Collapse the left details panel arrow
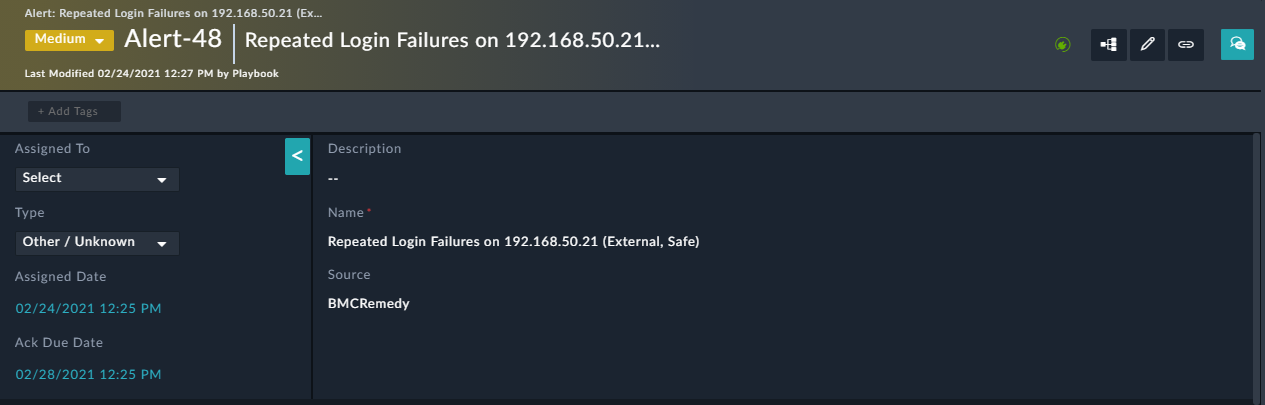Viewport: 1265px width, 405px height. [x=297, y=157]
